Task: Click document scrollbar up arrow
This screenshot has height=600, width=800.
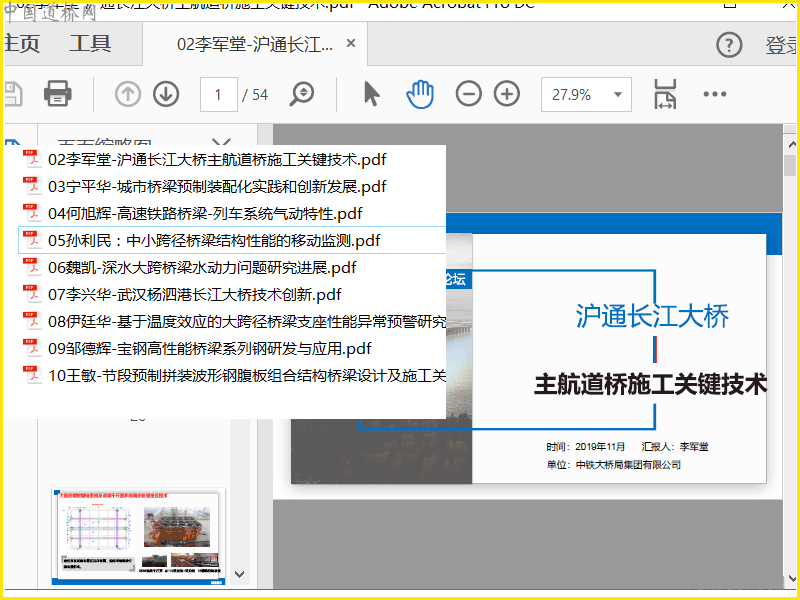Action: 791,144
